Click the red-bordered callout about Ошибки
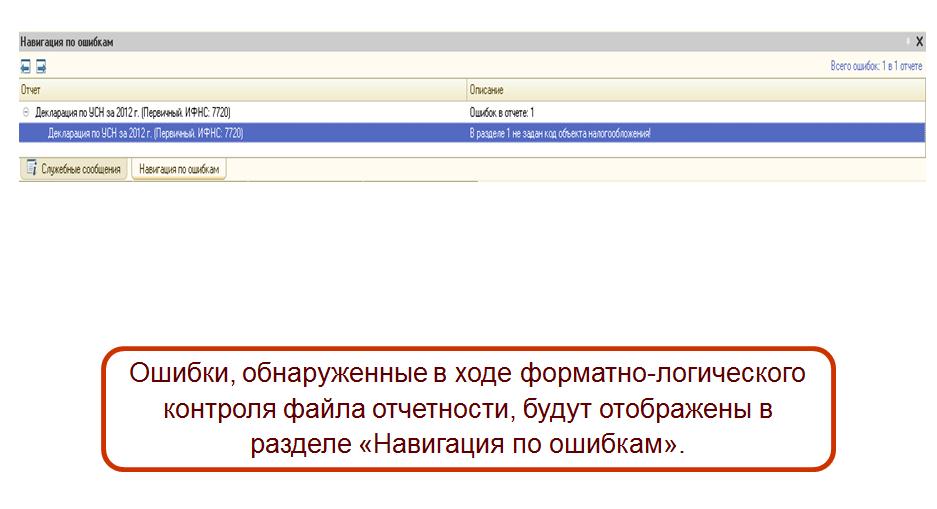937x509 pixels. tap(467, 408)
